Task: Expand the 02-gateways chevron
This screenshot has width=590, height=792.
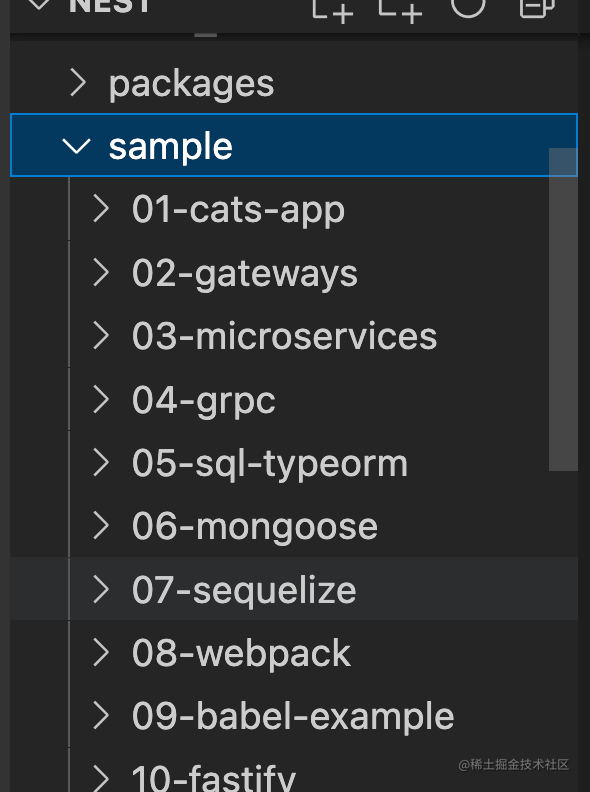Action: coord(101,273)
